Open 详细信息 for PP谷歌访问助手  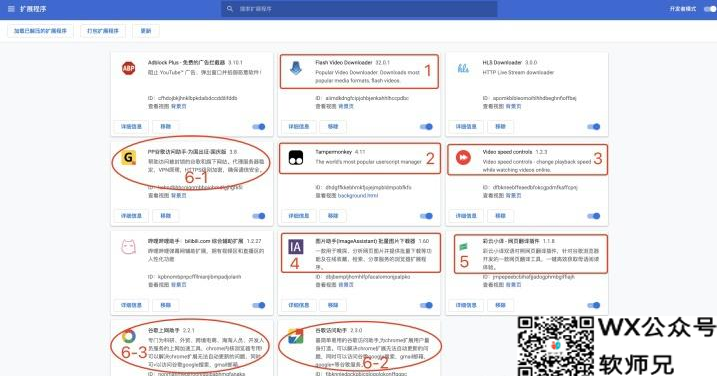point(131,216)
